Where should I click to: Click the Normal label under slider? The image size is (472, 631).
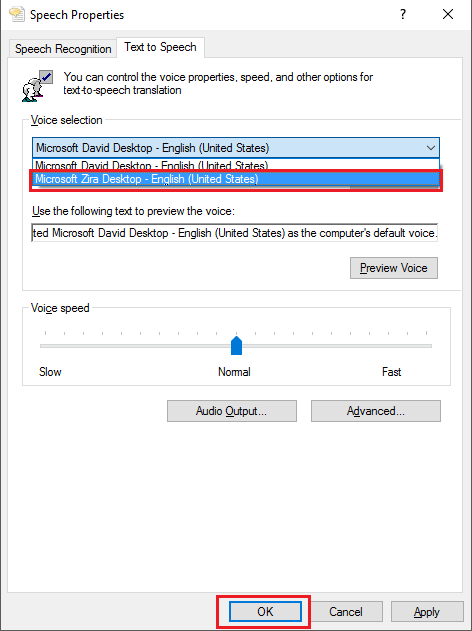click(234, 372)
